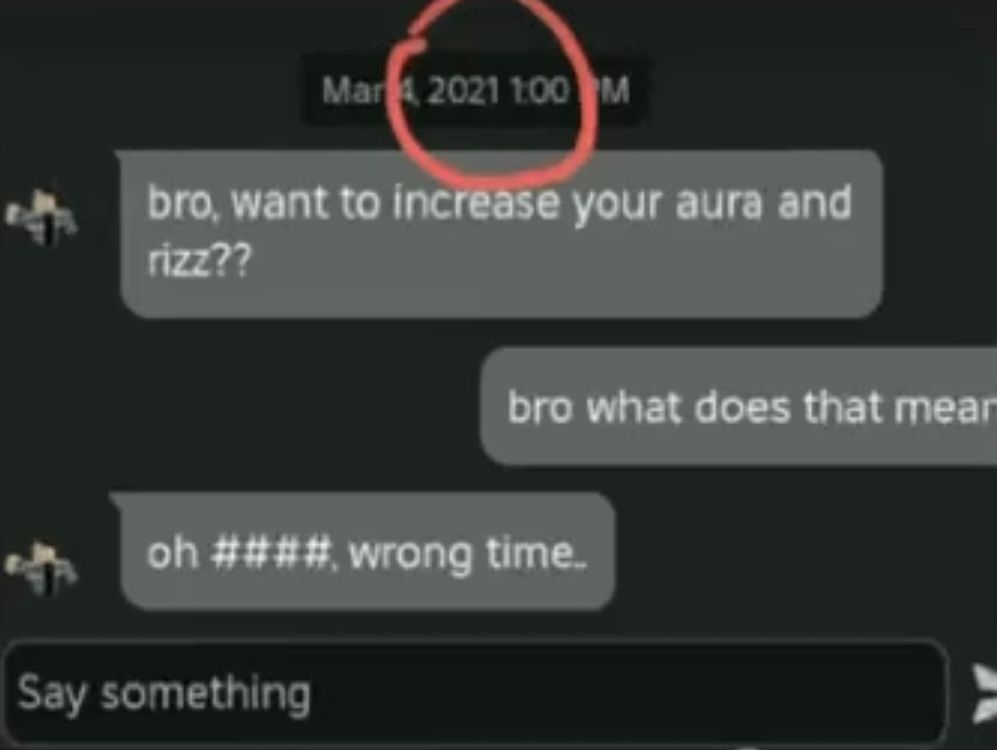997x750 pixels.
Task: Click the year '2021' in the timestamp
Action: 464,90
